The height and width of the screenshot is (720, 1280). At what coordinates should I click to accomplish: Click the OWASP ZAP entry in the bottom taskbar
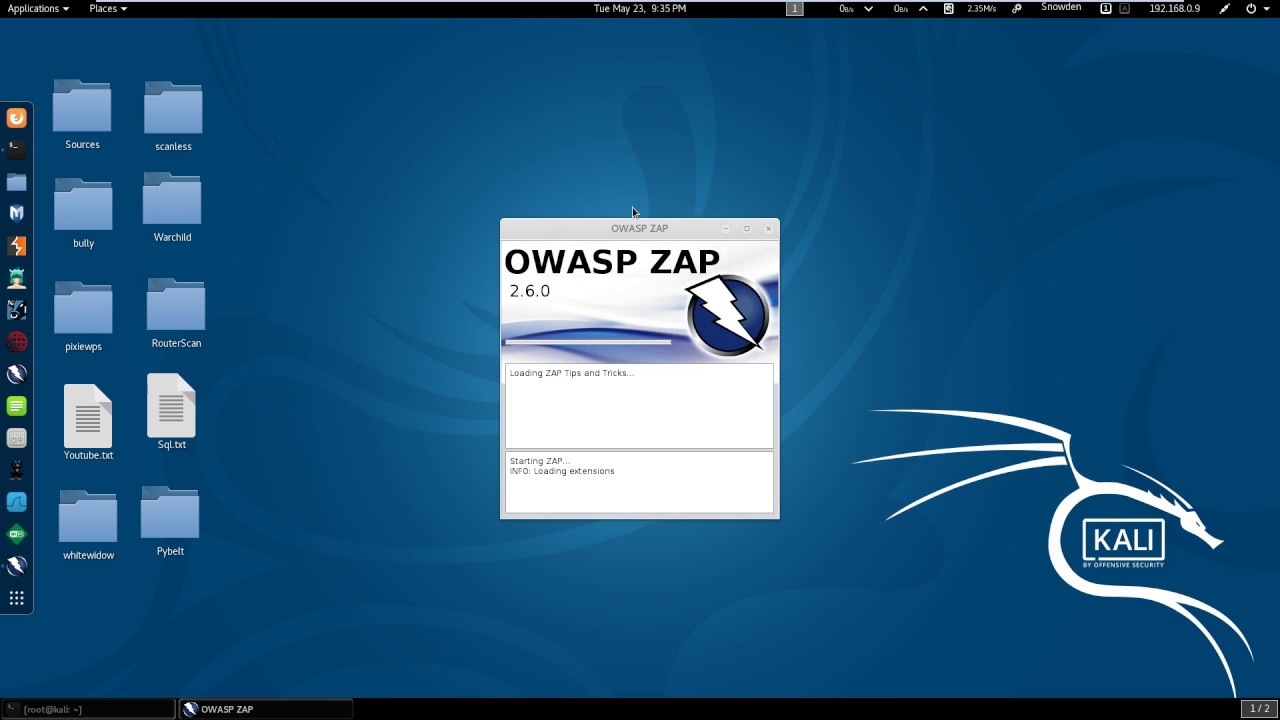coord(266,709)
